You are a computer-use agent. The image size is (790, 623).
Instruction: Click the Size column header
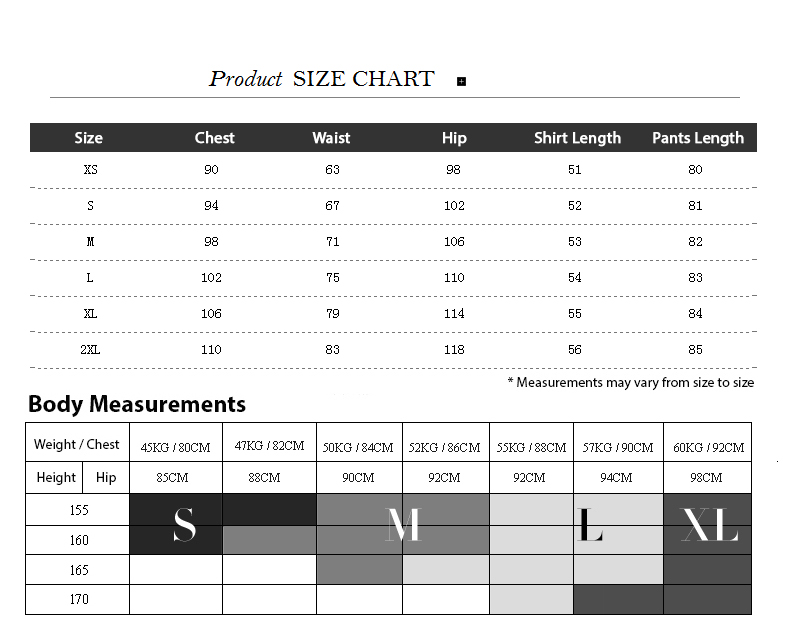(x=89, y=138)
